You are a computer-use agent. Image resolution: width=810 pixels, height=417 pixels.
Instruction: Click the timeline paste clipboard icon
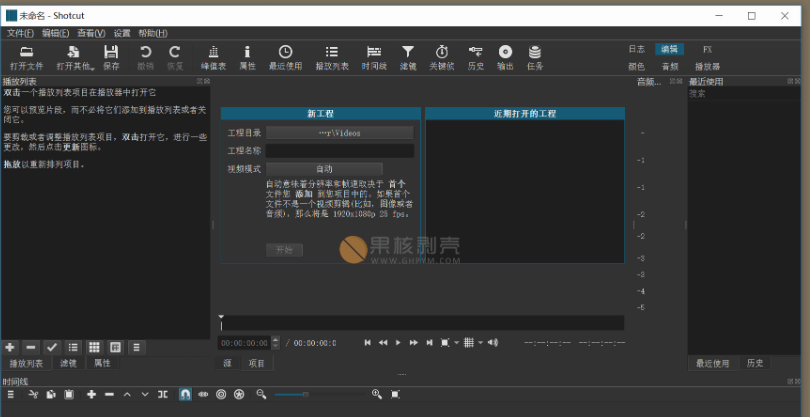pos(69,394)
